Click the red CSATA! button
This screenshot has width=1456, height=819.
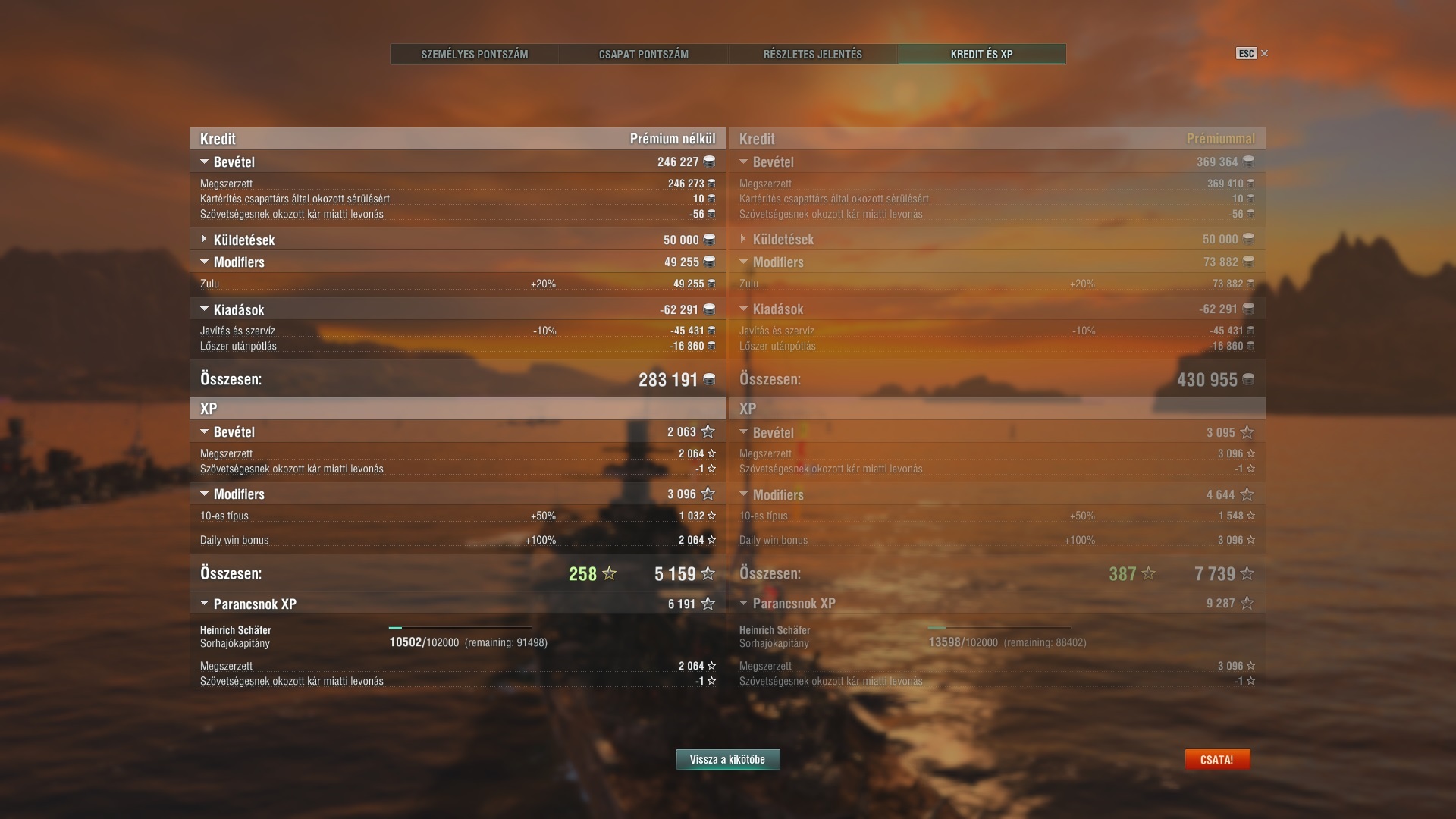tap(1217, 759)
